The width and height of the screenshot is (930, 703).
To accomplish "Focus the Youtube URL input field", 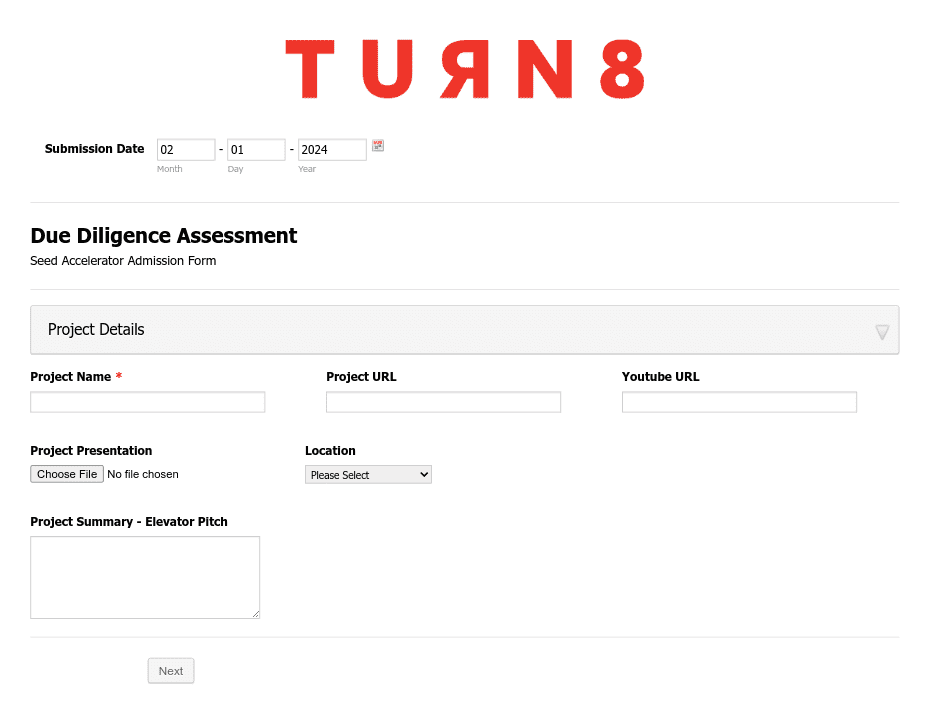I will (x=739, y=402).
